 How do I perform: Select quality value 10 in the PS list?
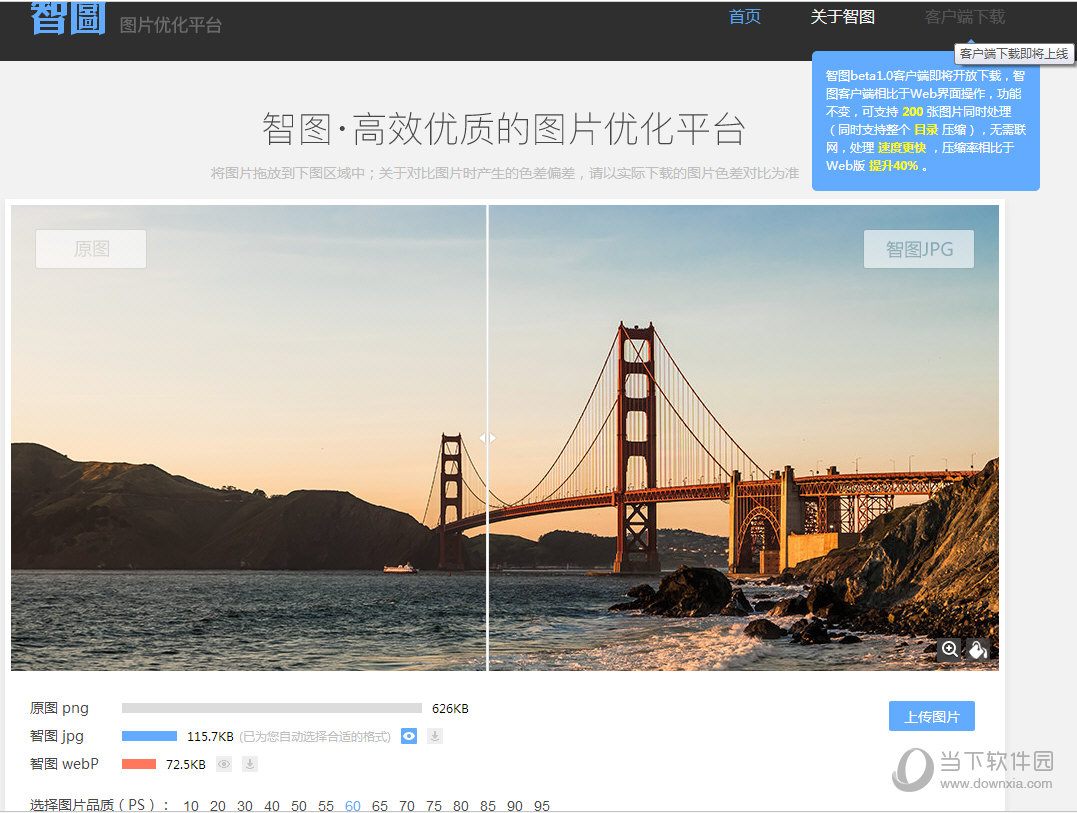[190, 805]
